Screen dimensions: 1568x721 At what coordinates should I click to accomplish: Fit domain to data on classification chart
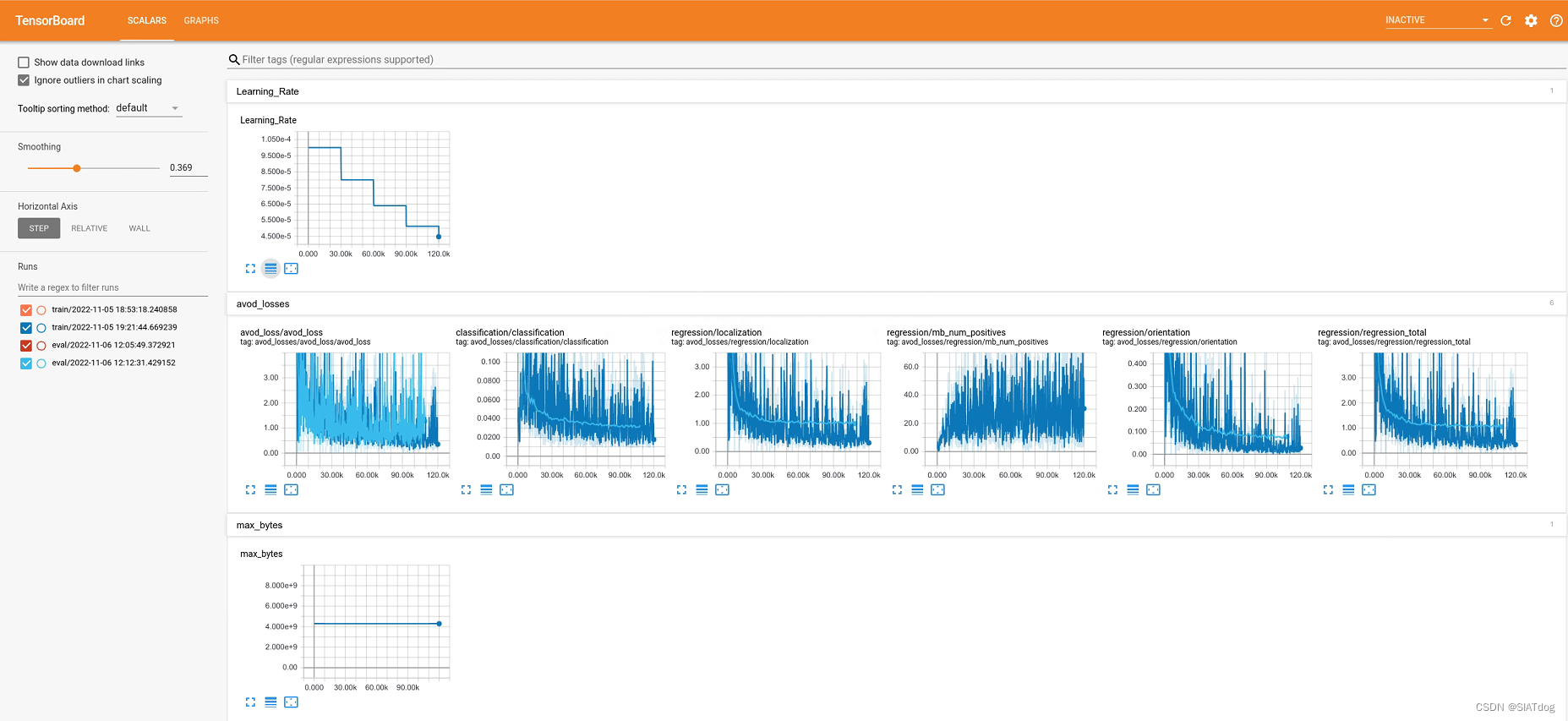point(506,490)
